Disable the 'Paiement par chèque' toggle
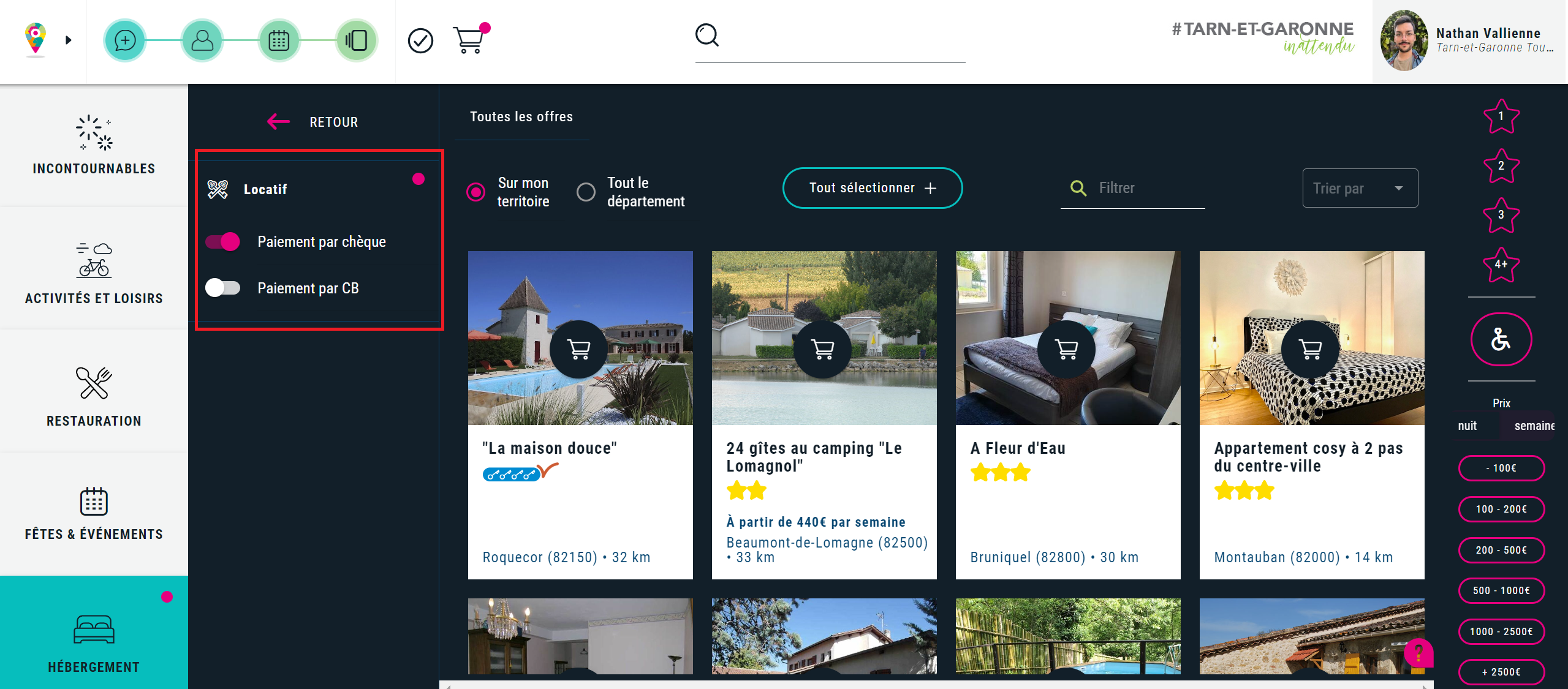This screenshot has height=689, width=1568. pyautogui.click(x=224, y=241)
